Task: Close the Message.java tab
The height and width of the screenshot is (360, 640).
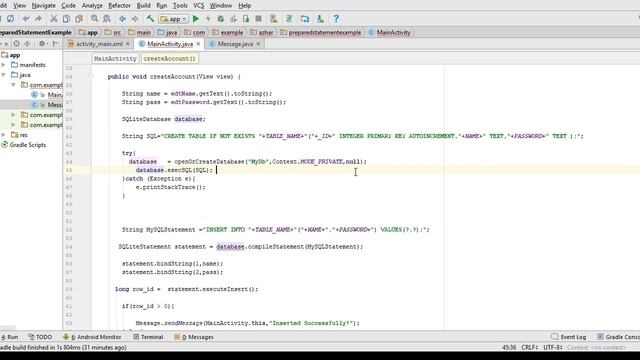Action: coord(258,44)
